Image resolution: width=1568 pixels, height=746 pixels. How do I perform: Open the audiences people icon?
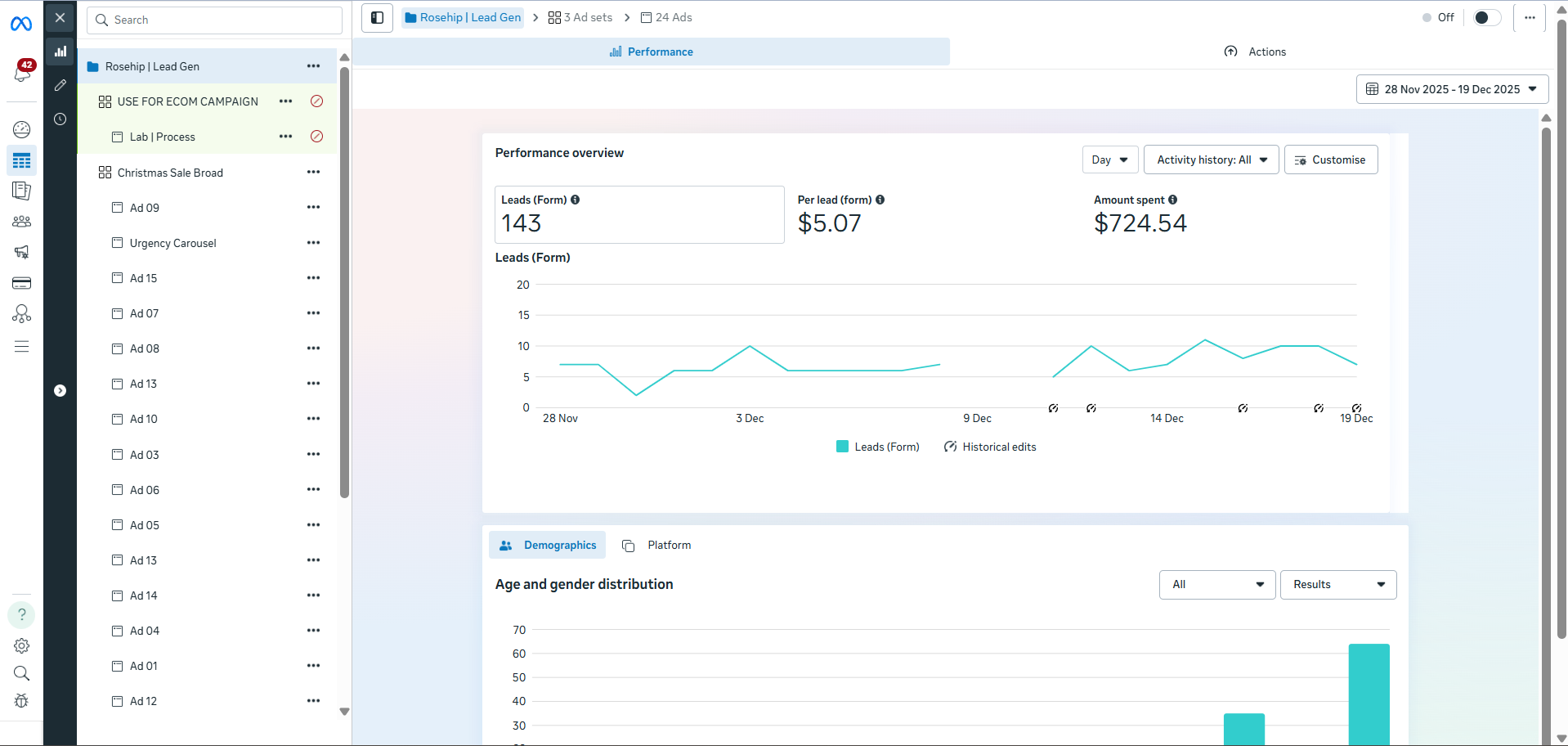tap(22, 222)
